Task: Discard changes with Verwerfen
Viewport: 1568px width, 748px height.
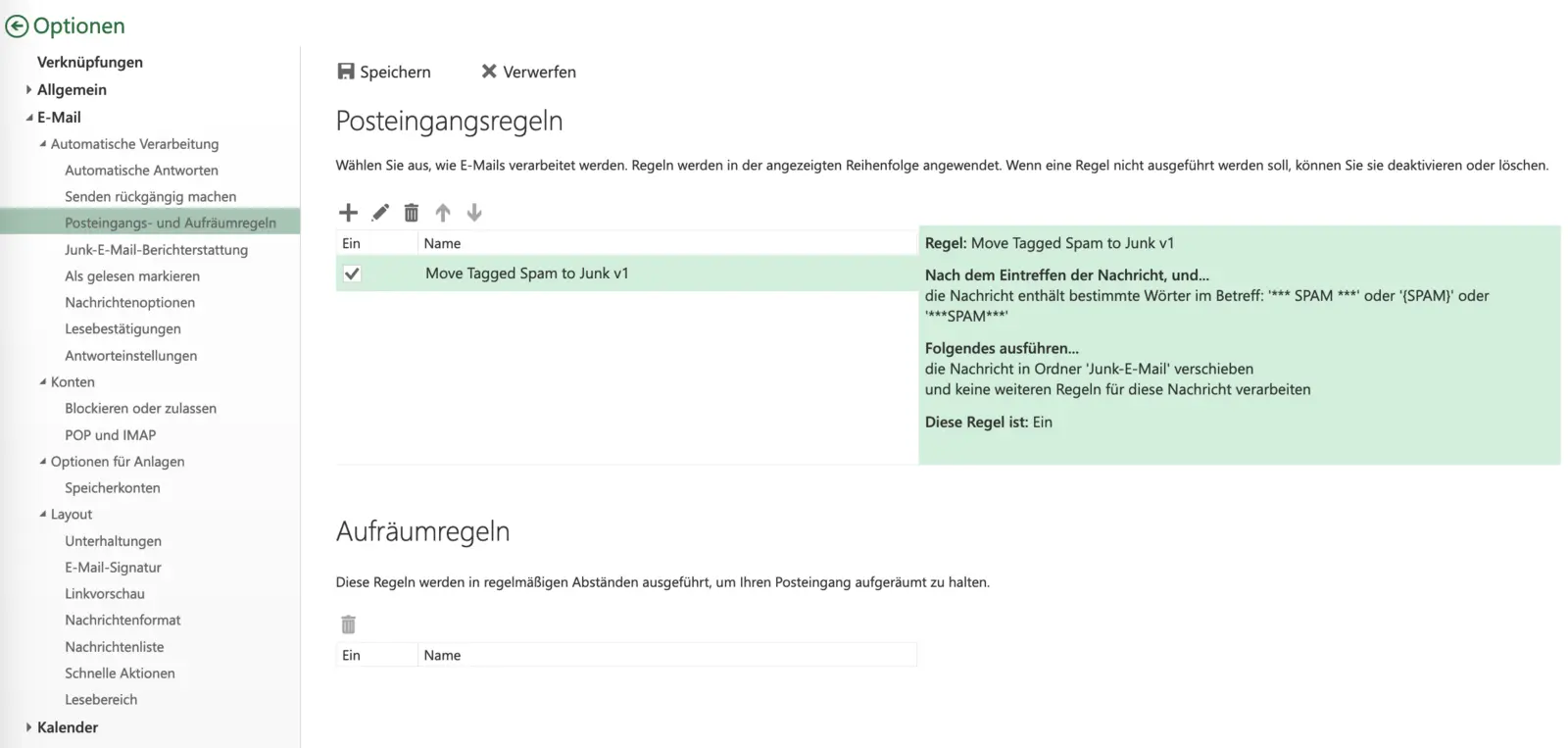Action: point(528,72)
